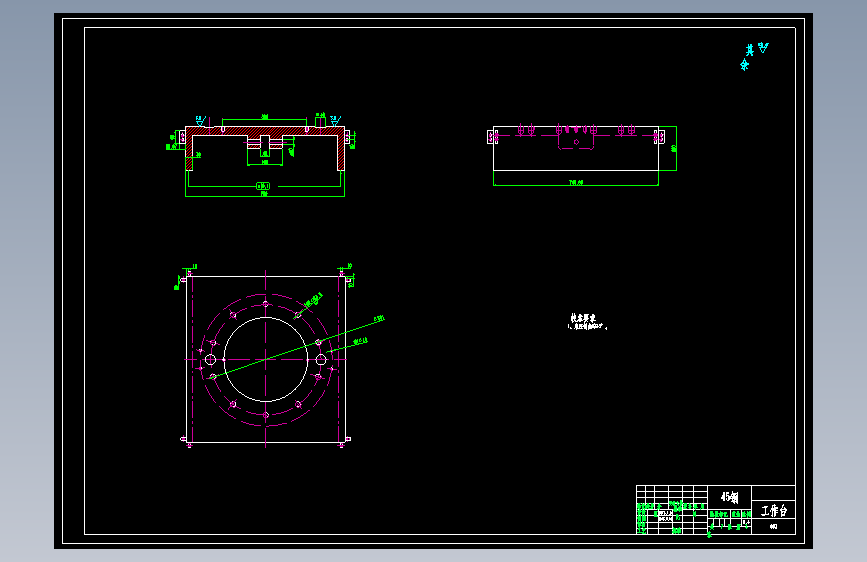The width and height of the screenshot is (867, 562).
Task: Select the bottommost bolt hole on bolt circle
Action: (x=265, y=415)
